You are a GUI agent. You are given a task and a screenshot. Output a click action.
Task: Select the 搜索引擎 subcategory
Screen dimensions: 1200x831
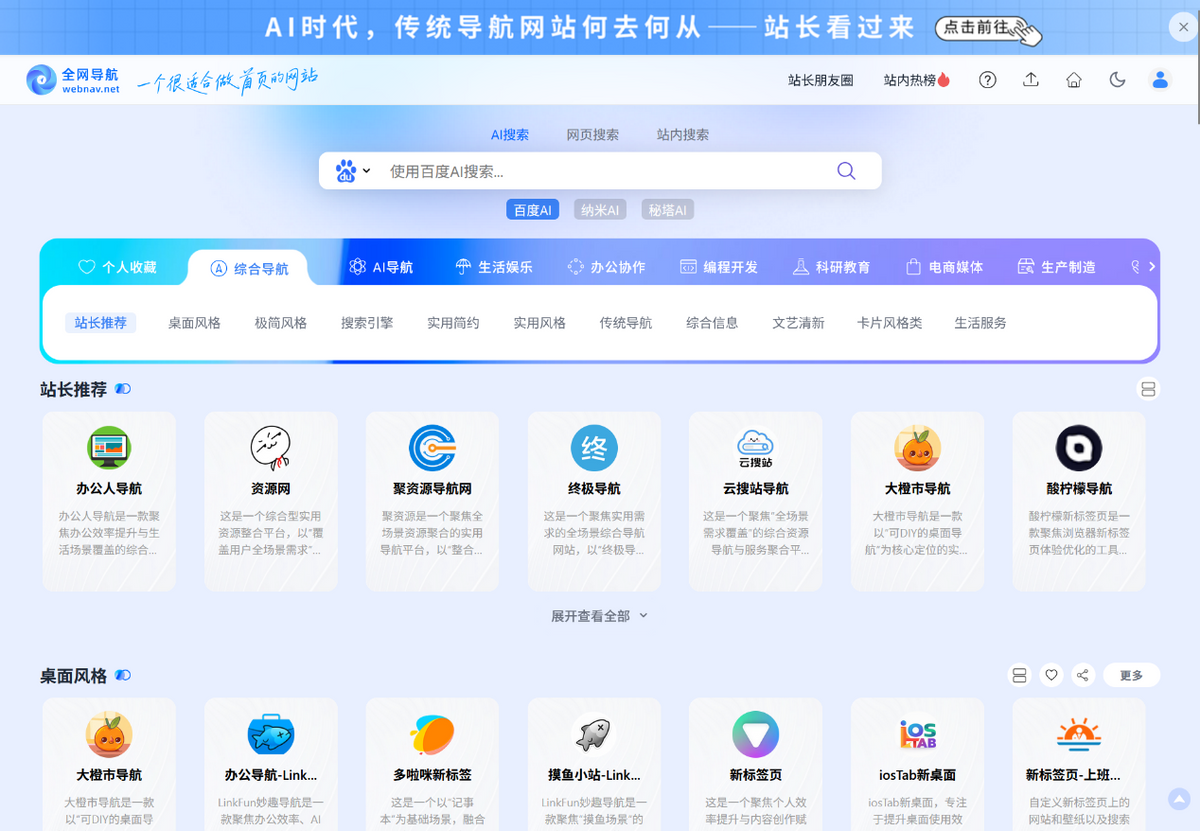367,323
